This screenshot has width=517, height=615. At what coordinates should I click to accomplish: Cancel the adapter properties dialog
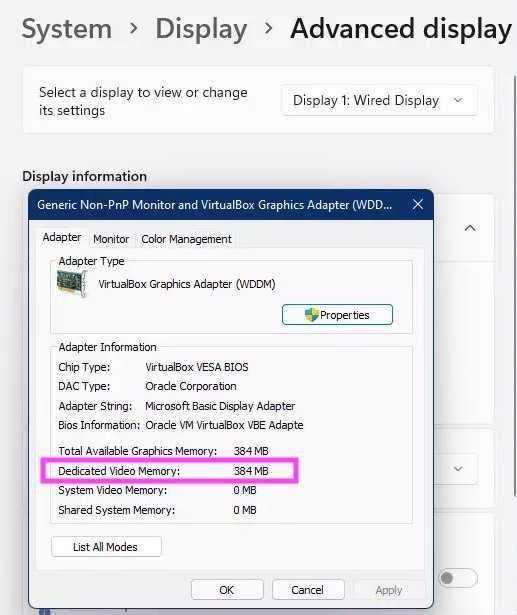click(x=308, y=590)
